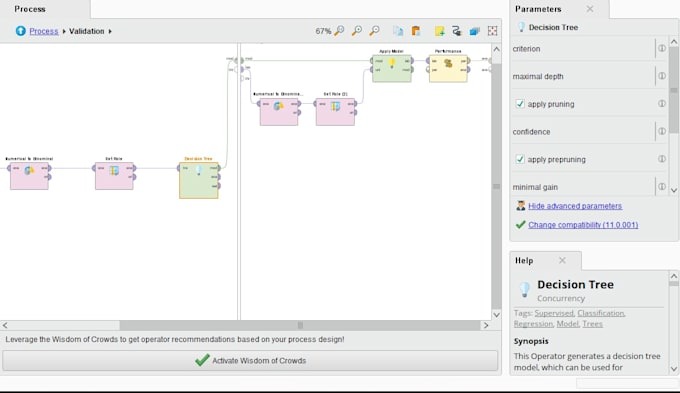Copy the selected operator
680x393 pixels.
pos(398,31)
